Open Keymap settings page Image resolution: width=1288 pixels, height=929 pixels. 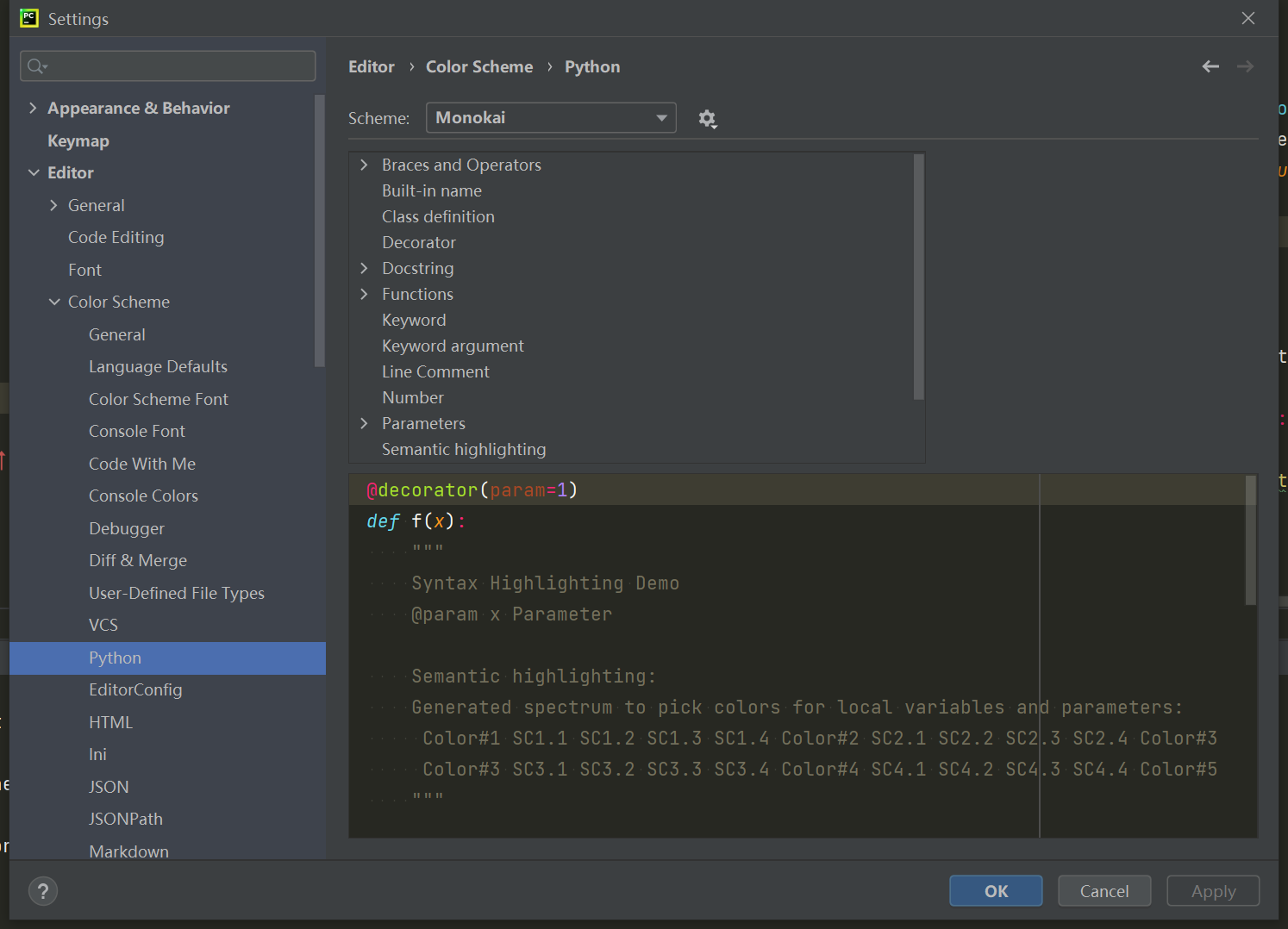pyautogui.click(x=78, y=140)
